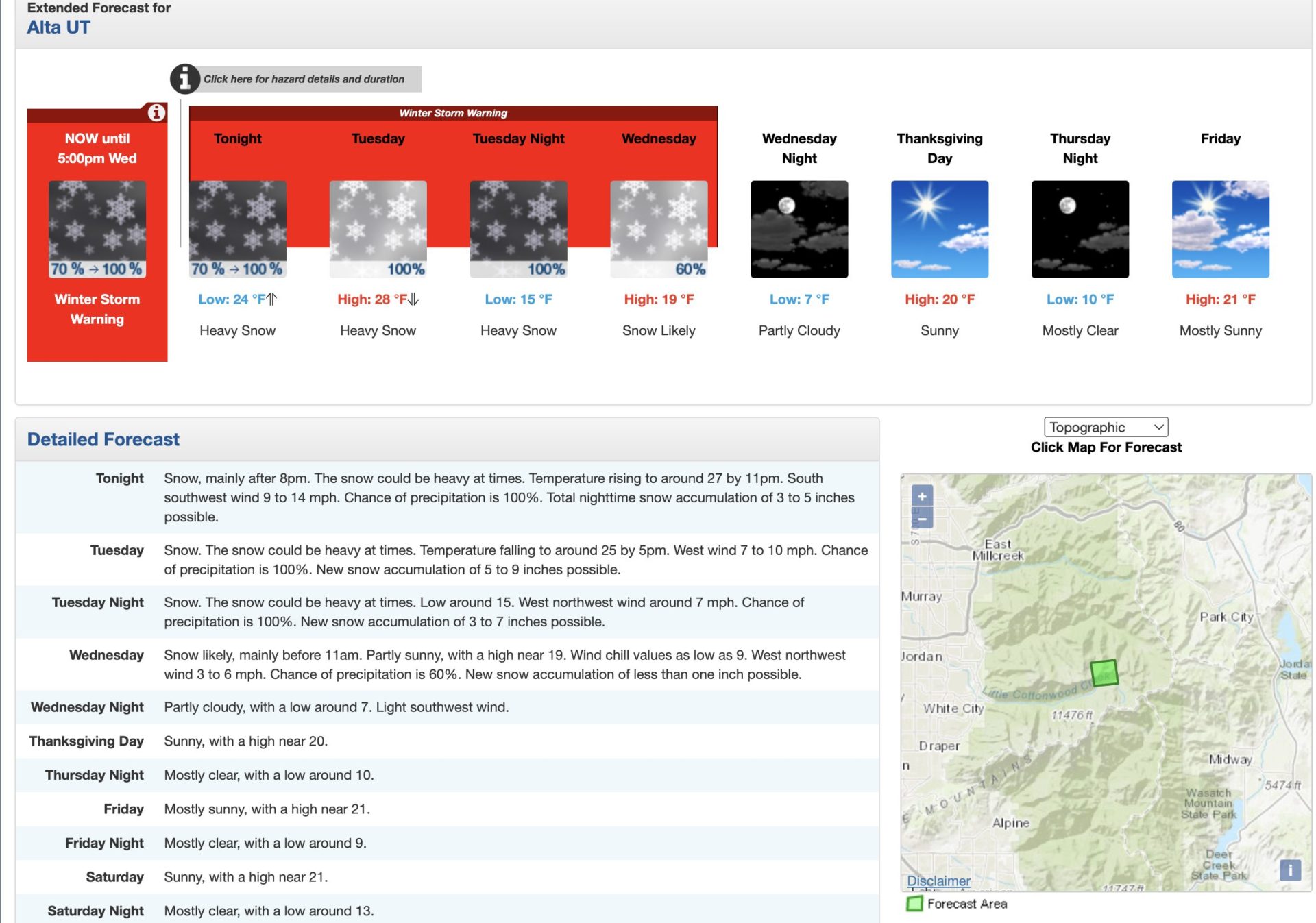Click 'High: 19 °F' under Wednesday
Viewport: 1316px width, 923px height.
coord(659,299)
